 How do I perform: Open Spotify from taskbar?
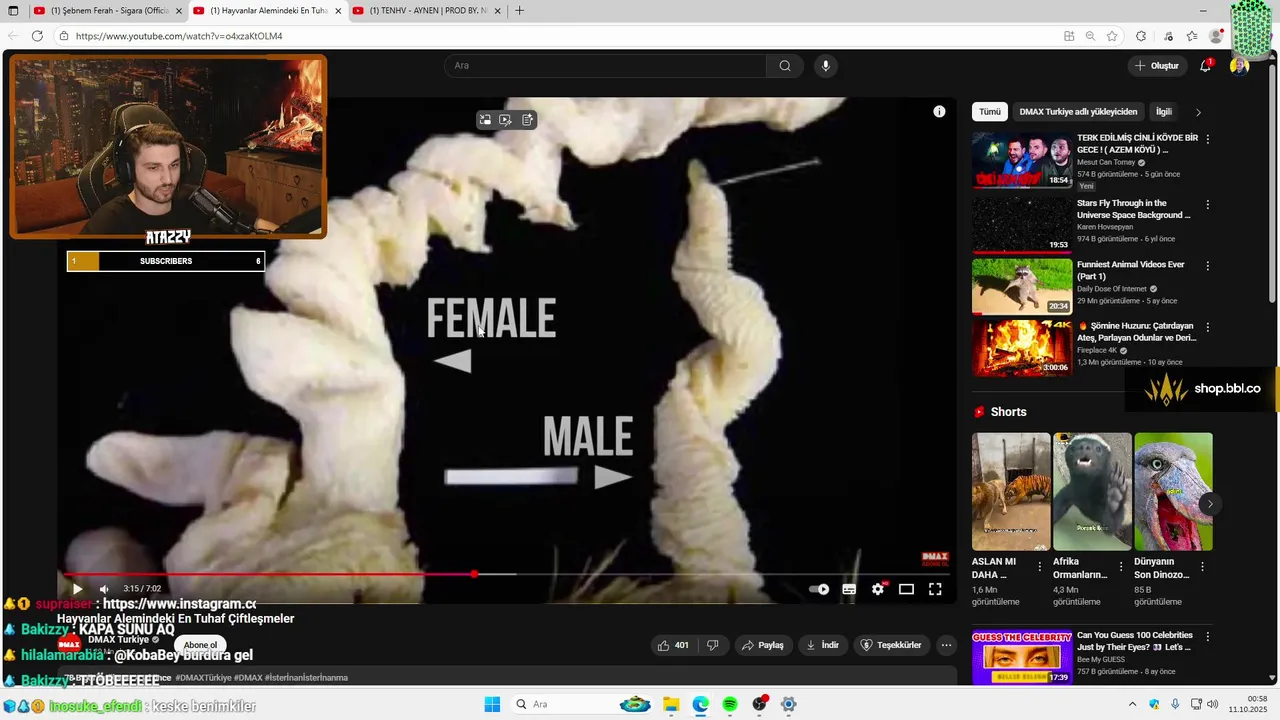tap(730, 704)
